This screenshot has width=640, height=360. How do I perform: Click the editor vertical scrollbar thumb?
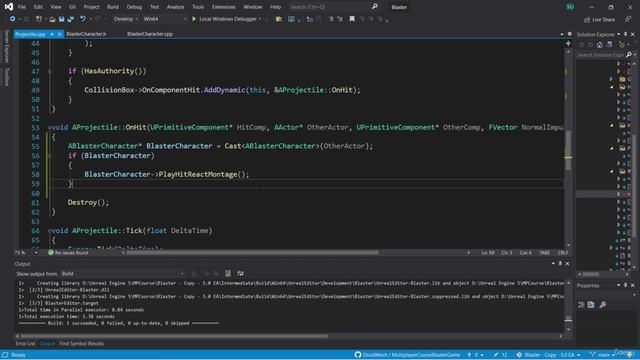(x=568, y=150)
